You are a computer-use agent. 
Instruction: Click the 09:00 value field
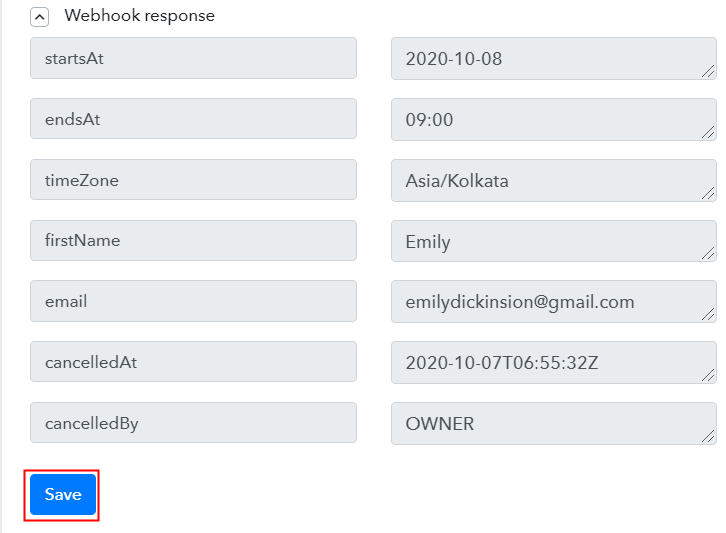click(x=554, y=119)
